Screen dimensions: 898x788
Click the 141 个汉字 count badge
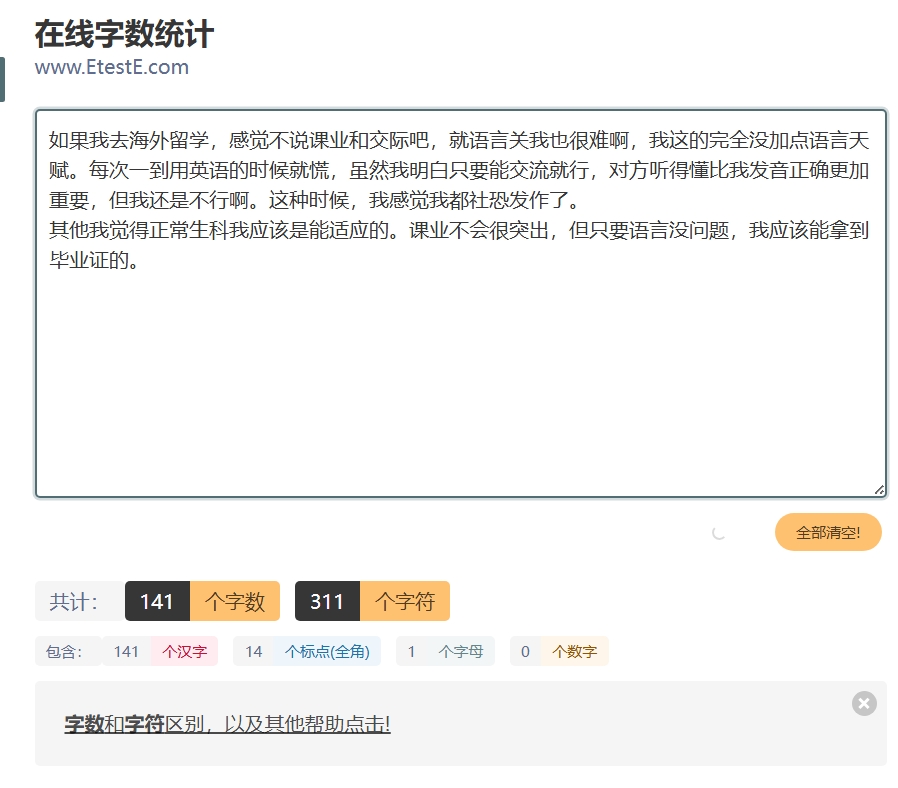click(x=160, y=651)
